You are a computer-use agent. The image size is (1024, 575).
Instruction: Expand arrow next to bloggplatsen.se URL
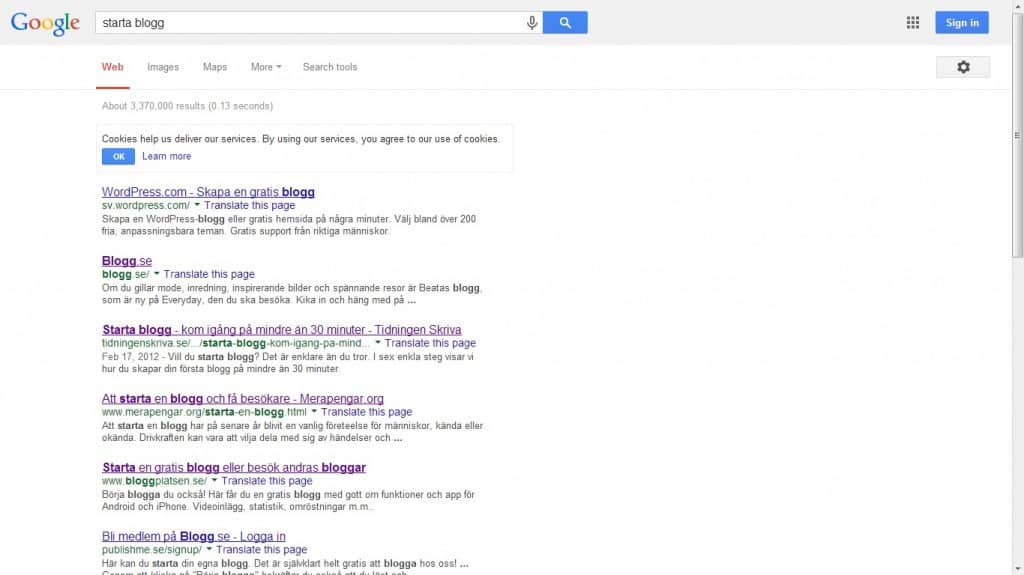pyautogui.click(x=214, y=481)
